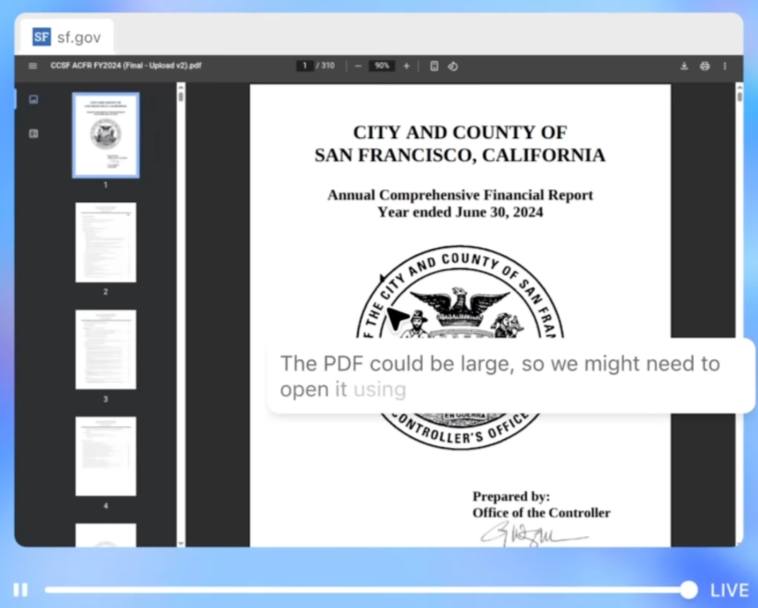Viewport: 758px width, 608px height.
Task: Click the 'Office of the Controller' text
Action: pos(541,513)
